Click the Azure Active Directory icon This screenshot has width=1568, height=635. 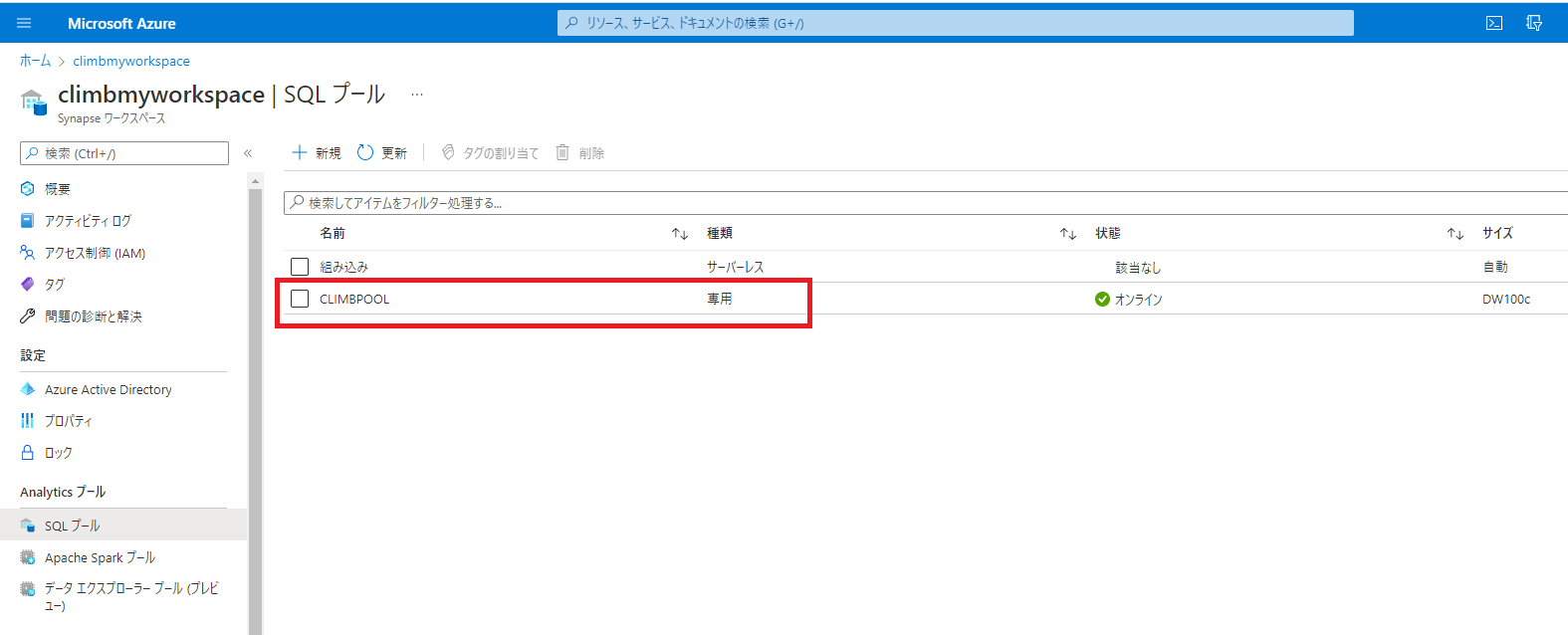tap(28, 389)
